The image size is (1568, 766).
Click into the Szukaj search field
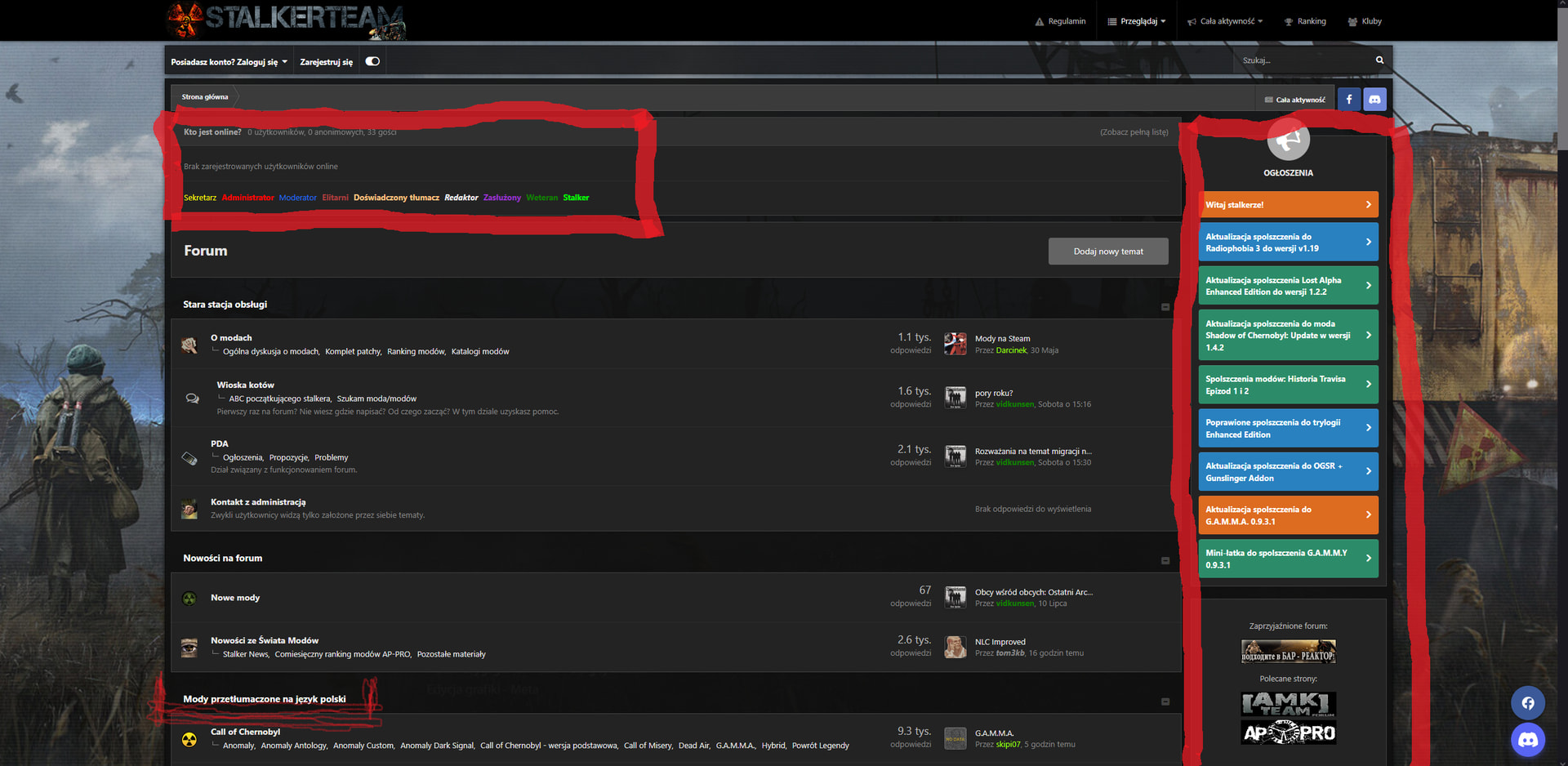coord(1303,60)
